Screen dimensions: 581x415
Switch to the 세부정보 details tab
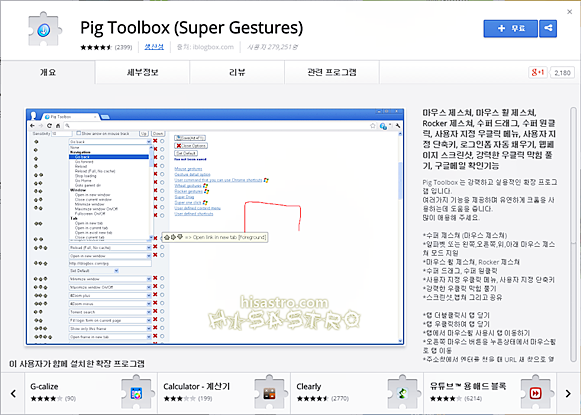pyautogui.click(x=143, y=72)
